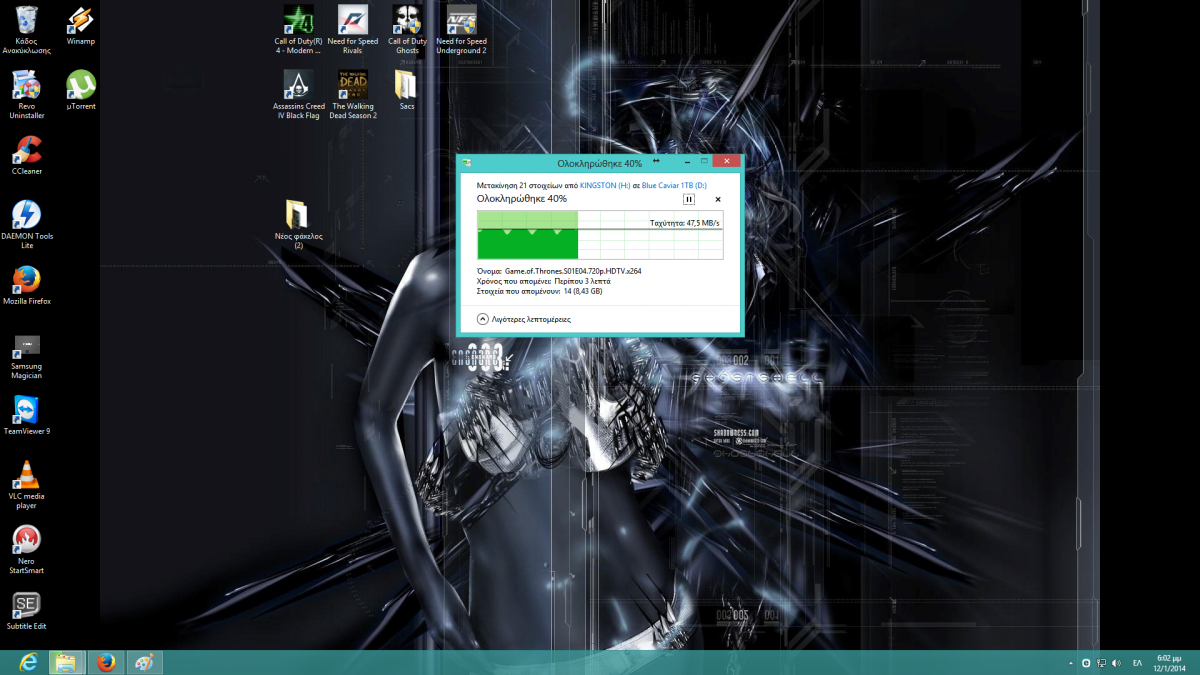Screen dimensions: 1200x675
Task: Click the round tray icon beside network
Action: tap(1086, 663)
